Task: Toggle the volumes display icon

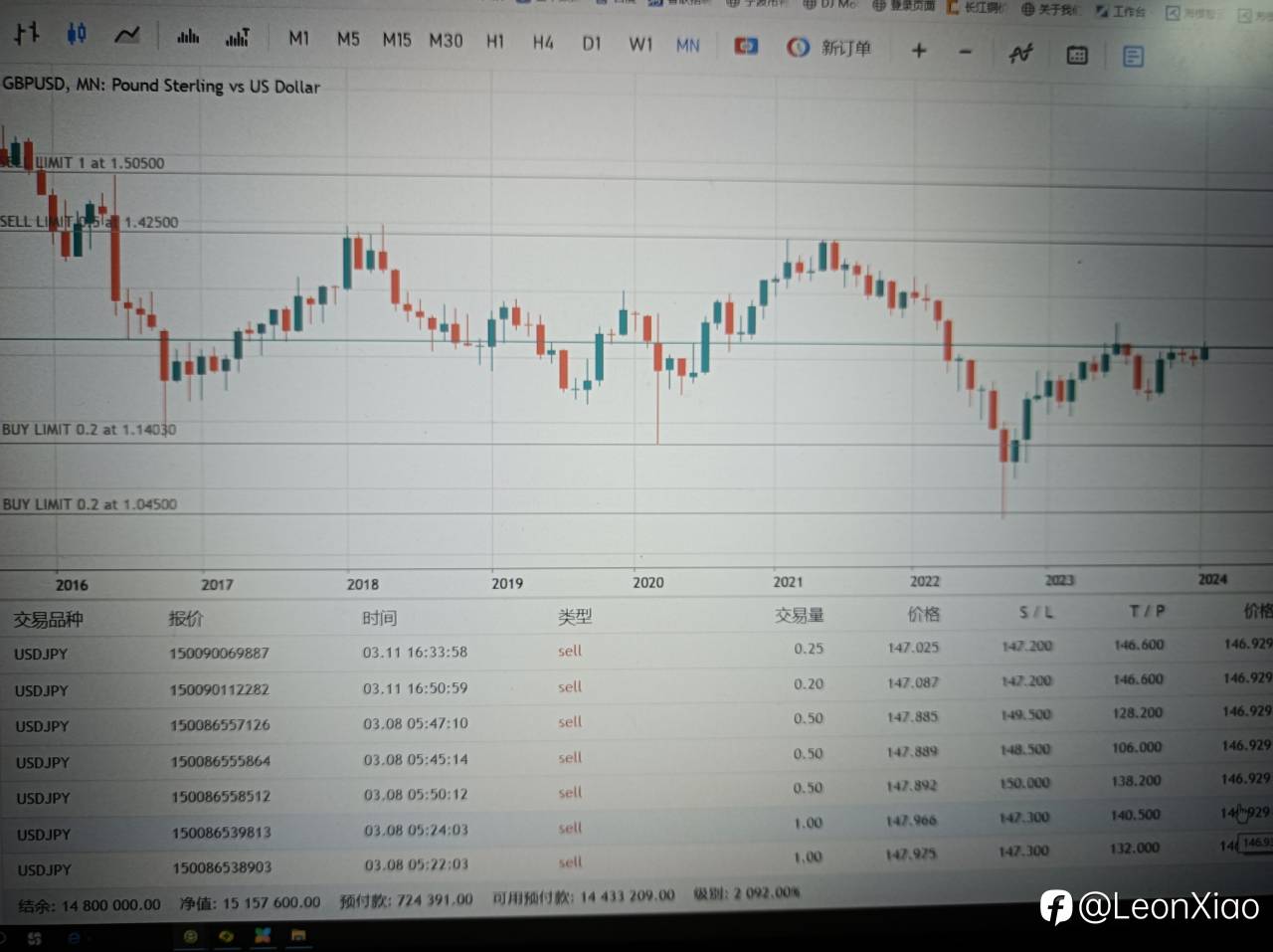Action: (x=188, y=37)
